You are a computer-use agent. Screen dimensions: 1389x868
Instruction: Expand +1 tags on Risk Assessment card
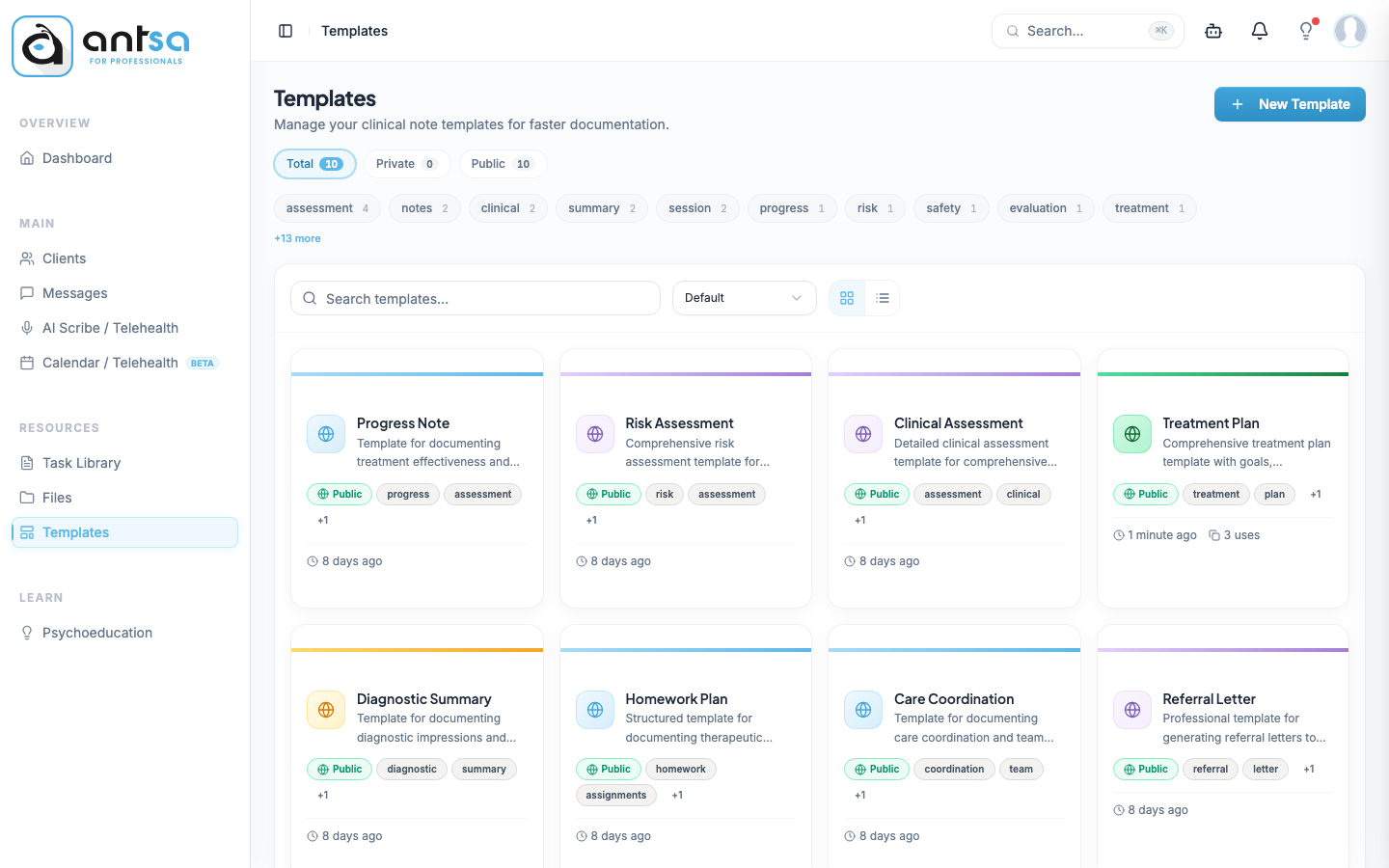point(591,521)
